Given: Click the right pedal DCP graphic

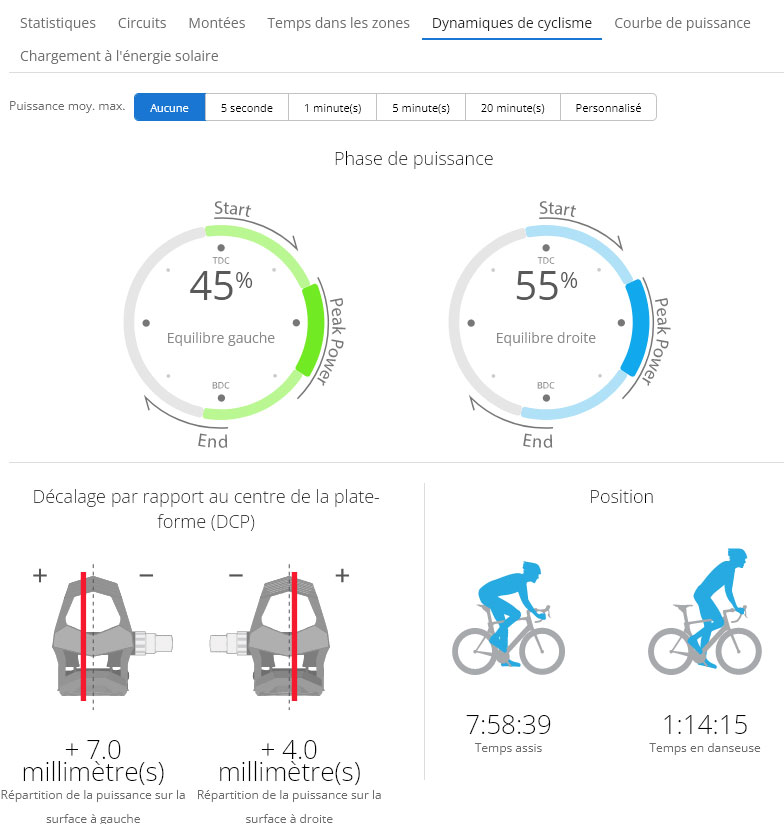Looking at the screenshot, I should (x=270, y=637).
